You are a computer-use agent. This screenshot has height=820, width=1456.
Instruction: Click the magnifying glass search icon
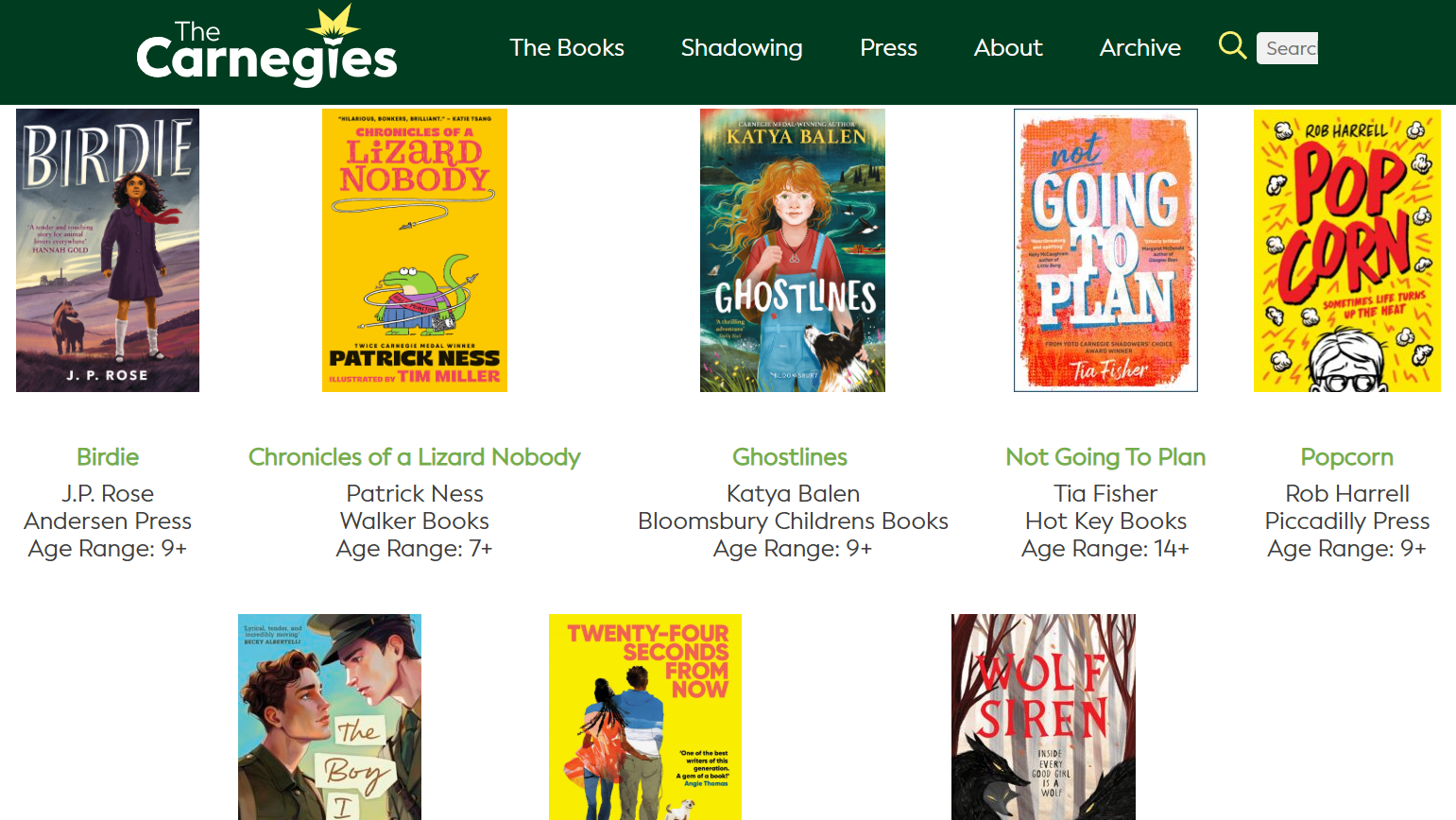pyautogui.click(x=1232, y=45)
